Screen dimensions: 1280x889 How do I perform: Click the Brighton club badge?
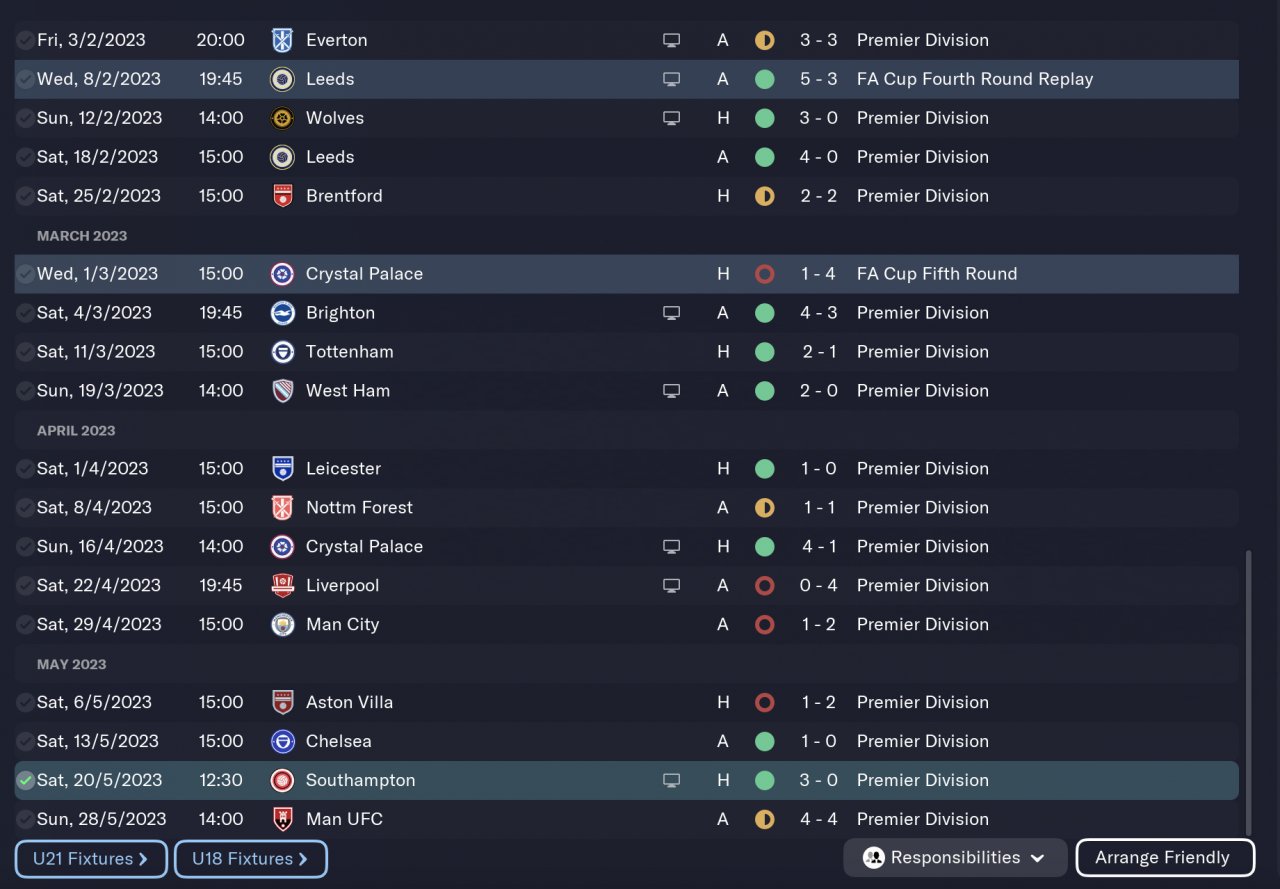(282, 313)
